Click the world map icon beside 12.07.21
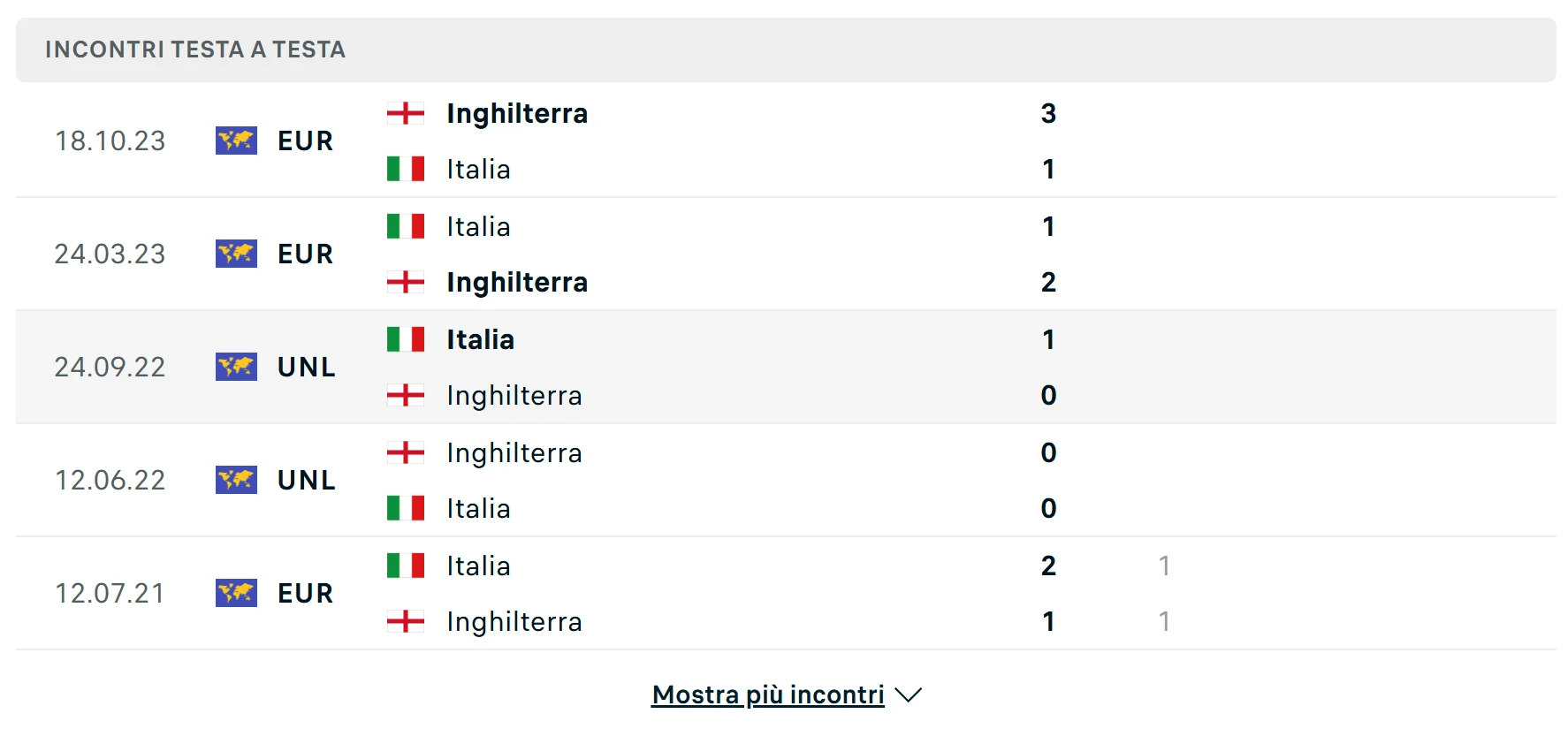Image resolution: width=1568 pixels, height=744 pixels. [x=236, y=593]
